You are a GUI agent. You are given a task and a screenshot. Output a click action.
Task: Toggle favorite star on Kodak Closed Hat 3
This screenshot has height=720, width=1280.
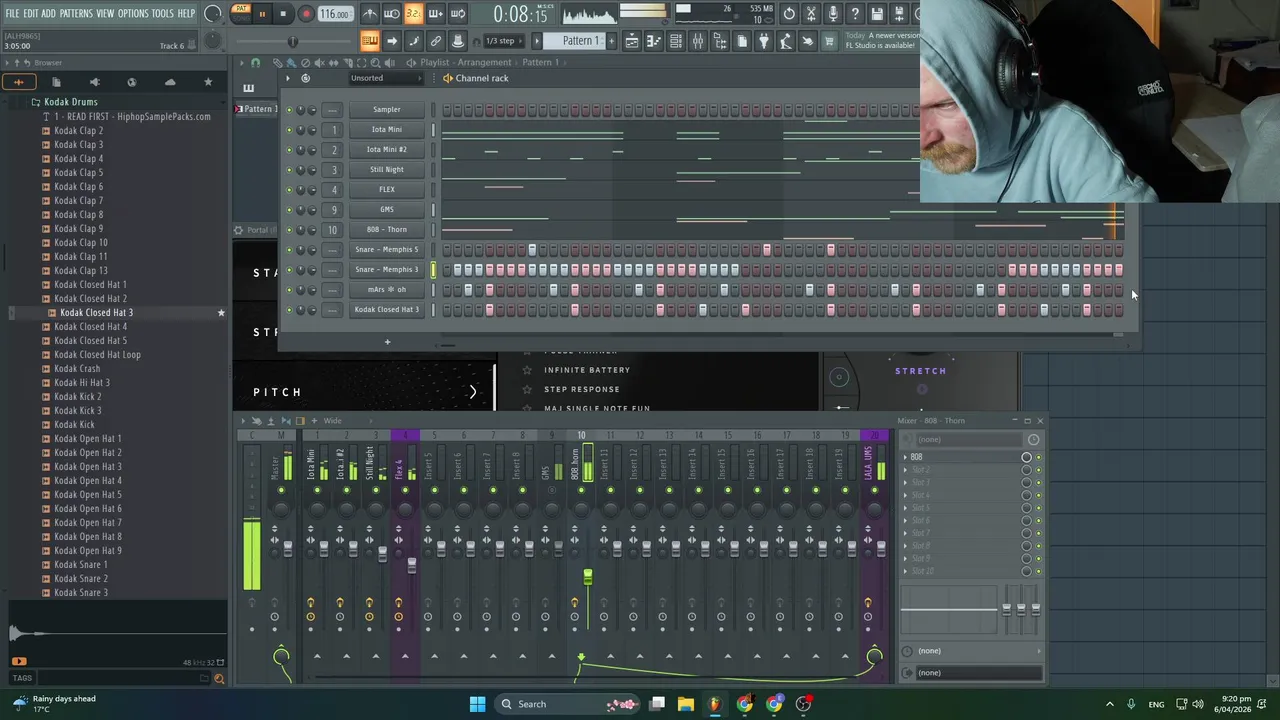(x=221, y=313)
